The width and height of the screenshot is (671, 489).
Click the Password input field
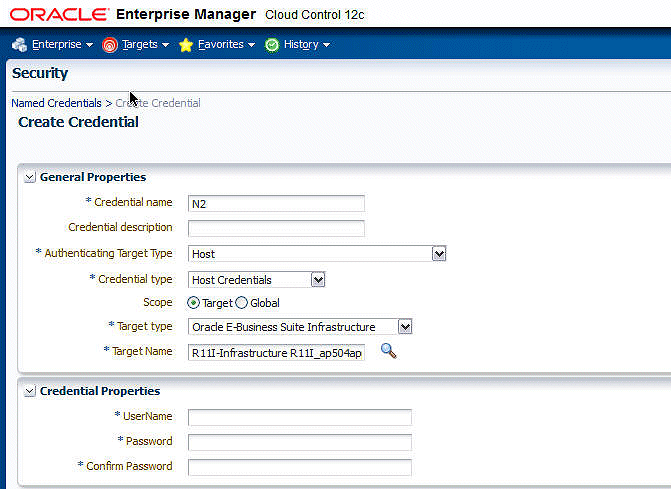(x=300, y=442)
